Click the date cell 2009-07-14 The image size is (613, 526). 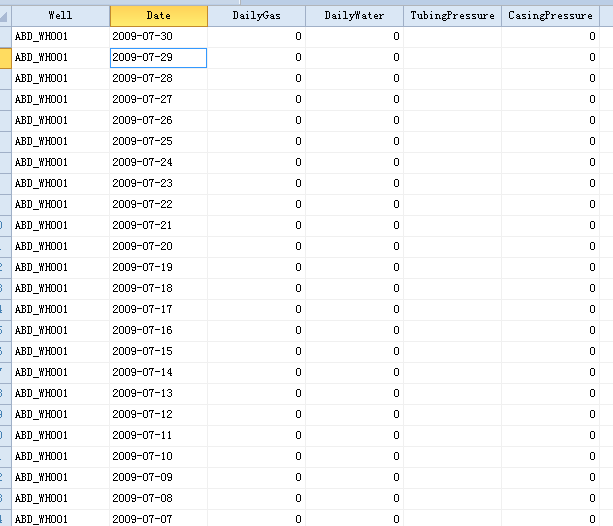coord(159,373)
